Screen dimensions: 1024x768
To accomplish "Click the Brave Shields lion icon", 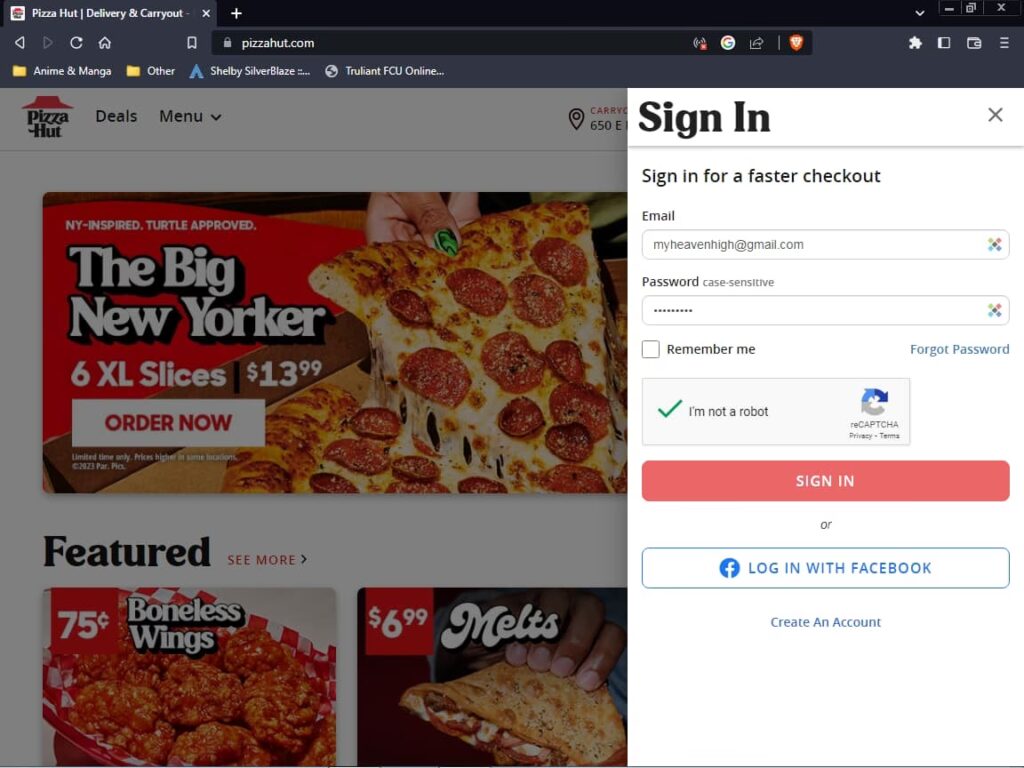I will click(795, 43).
